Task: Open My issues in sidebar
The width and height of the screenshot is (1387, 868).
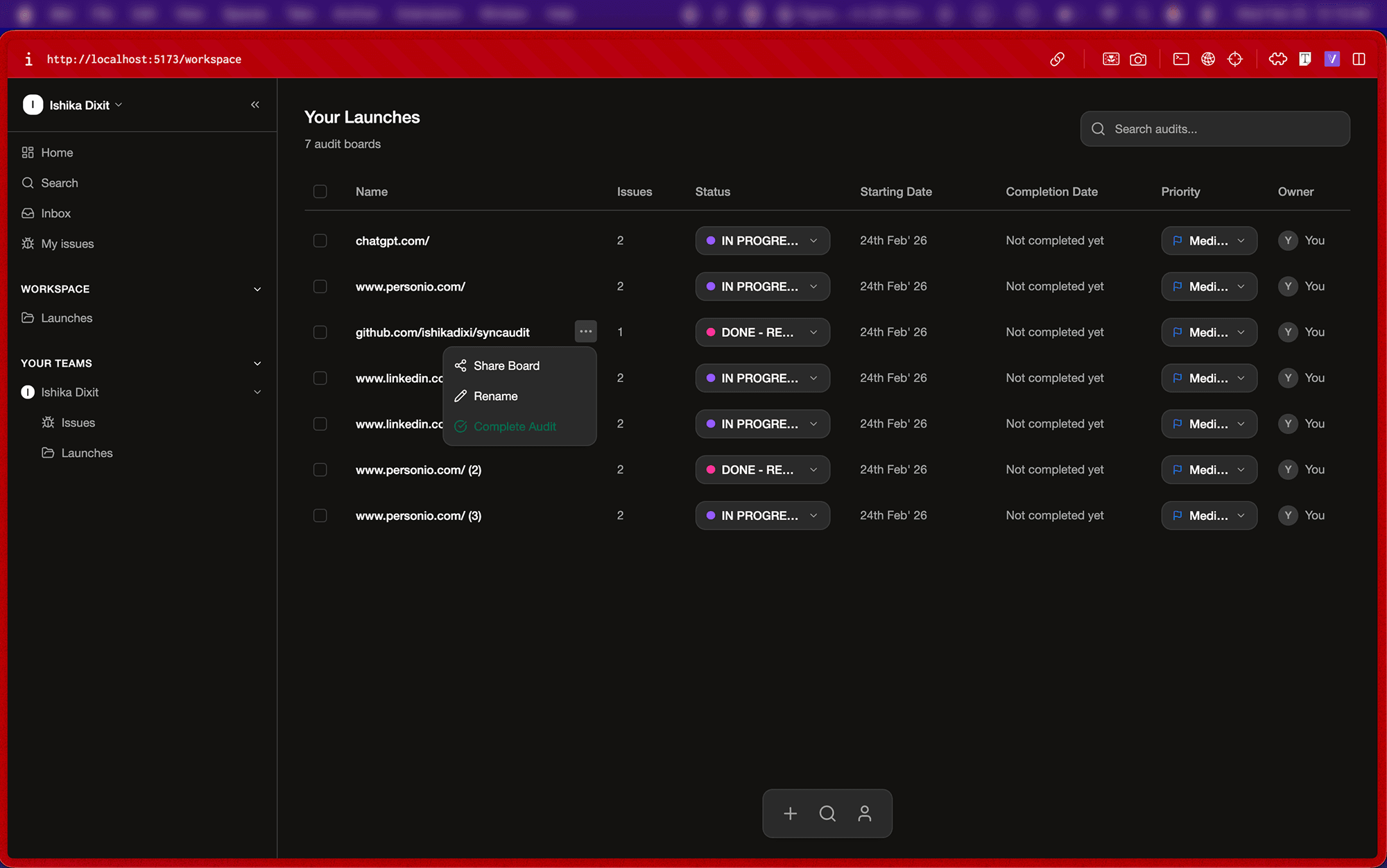Action: coord(67,244)
